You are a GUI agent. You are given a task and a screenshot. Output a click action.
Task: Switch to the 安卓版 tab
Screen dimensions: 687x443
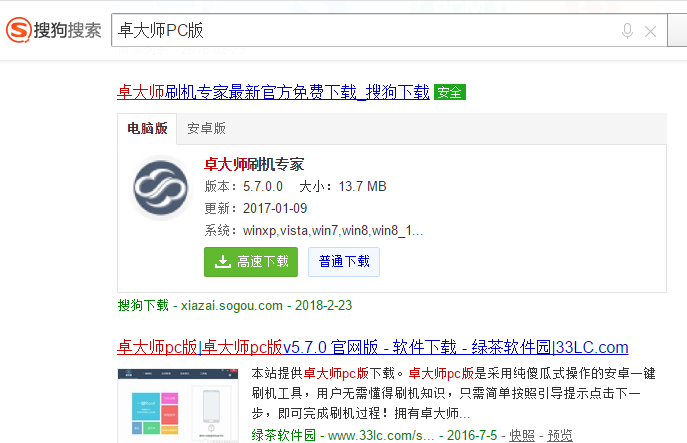click(206, 128)
